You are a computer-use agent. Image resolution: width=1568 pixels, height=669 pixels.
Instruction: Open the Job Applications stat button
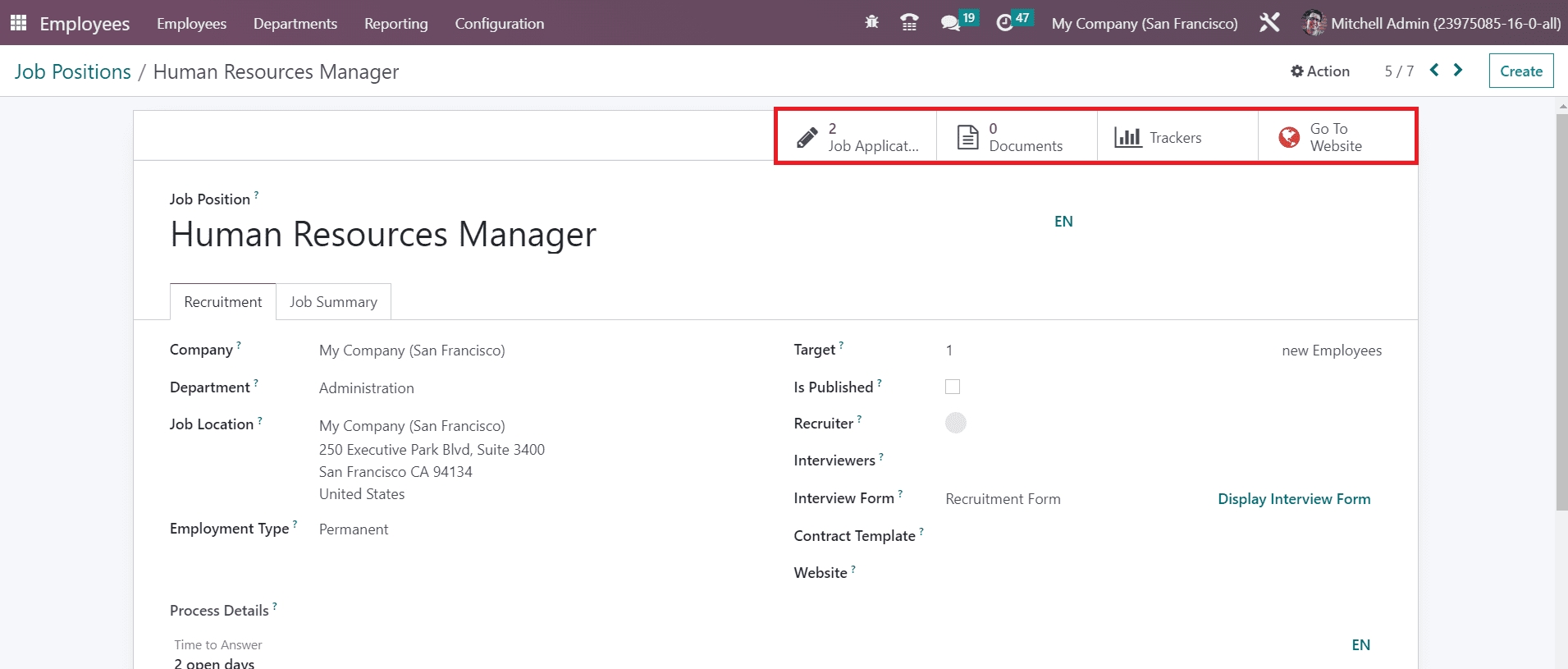pyautogui.click(x=857, y=137)
